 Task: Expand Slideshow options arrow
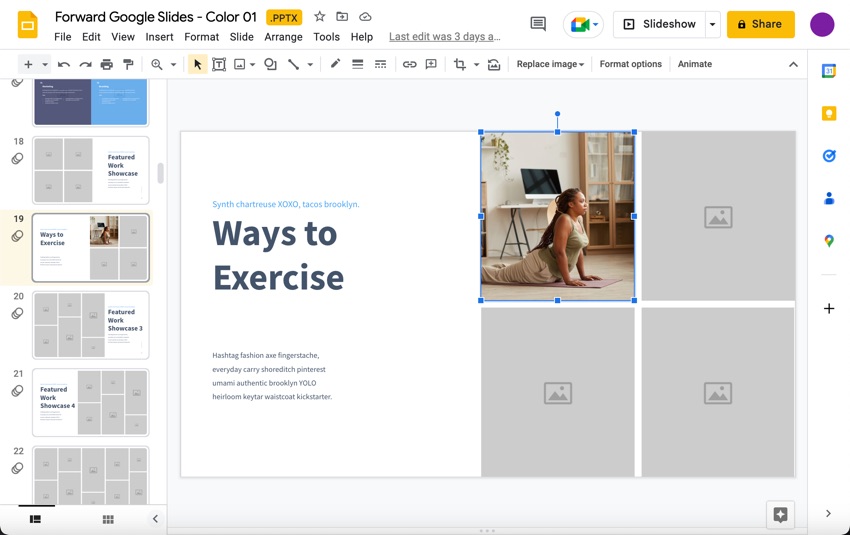click(x=712, y=24)
